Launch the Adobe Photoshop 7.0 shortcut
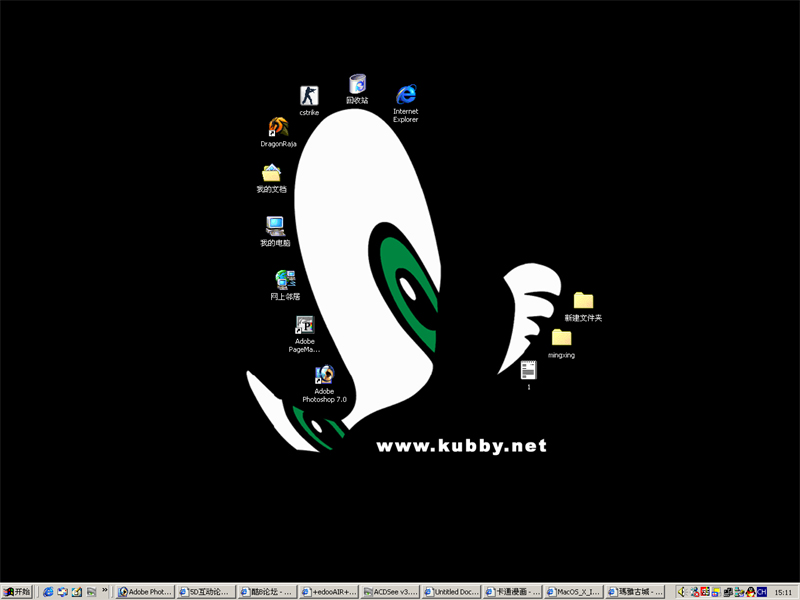This screenshot has height=600, width=800. point(324,376)
